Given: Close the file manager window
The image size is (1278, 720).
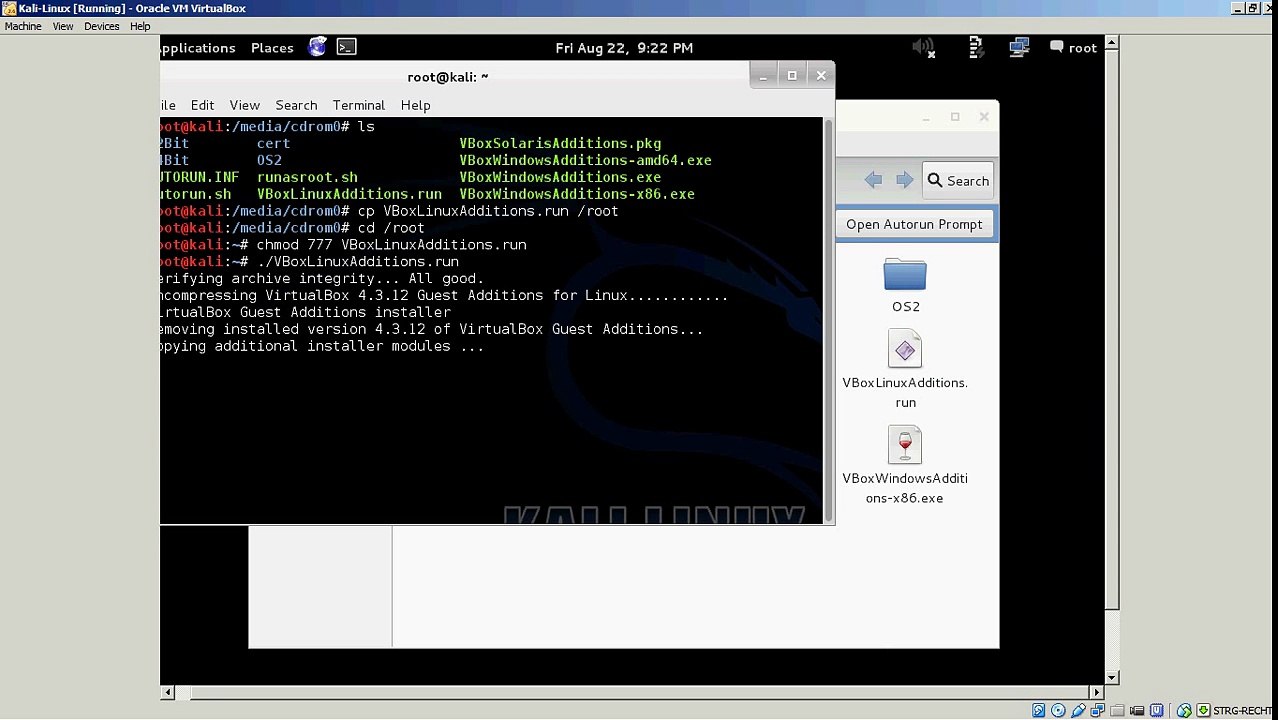Looking at the screenshot, I should click(984, 117).
